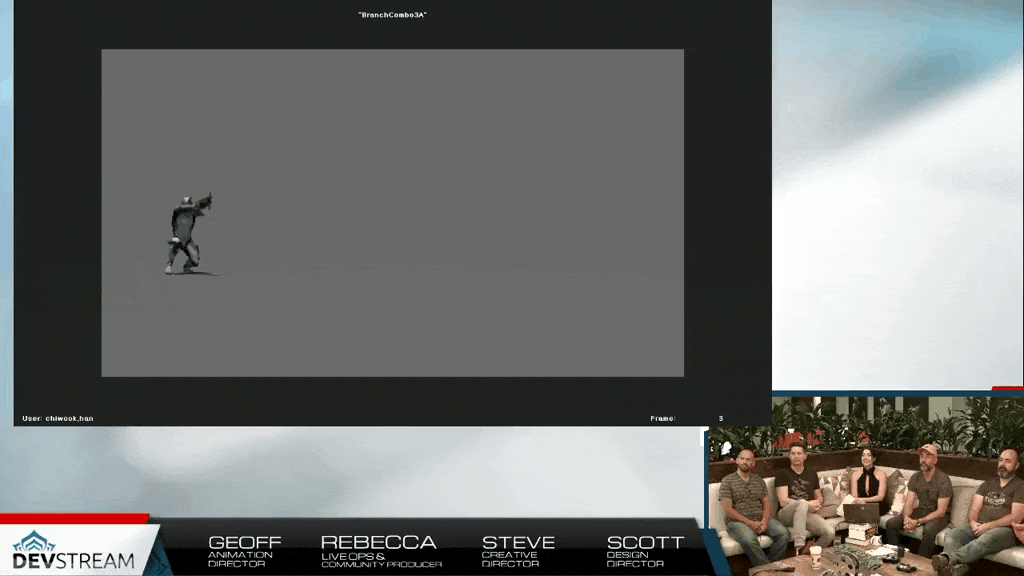Click the "User: chiwook.han" label
Viewport: 1024px width, 576px height.
58,418
